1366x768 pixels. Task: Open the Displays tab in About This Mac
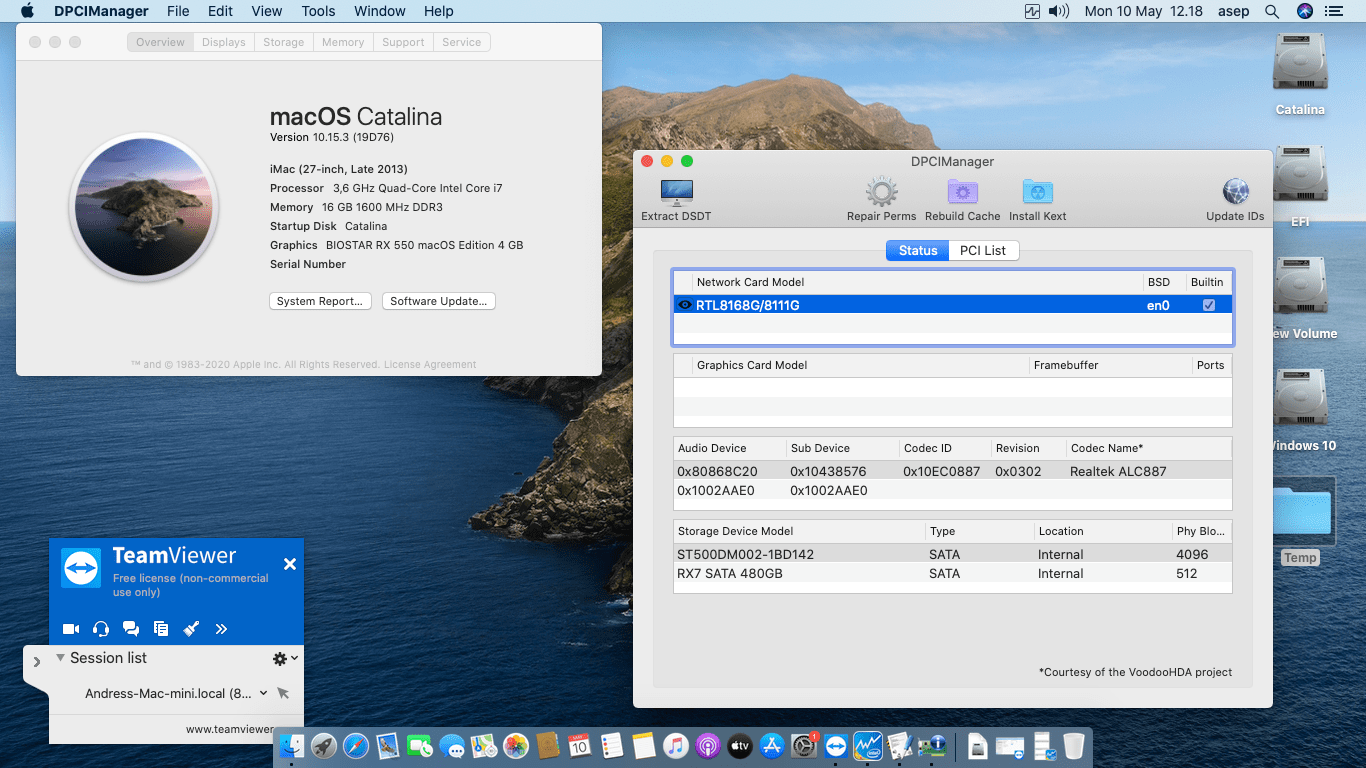pos(223,42)
